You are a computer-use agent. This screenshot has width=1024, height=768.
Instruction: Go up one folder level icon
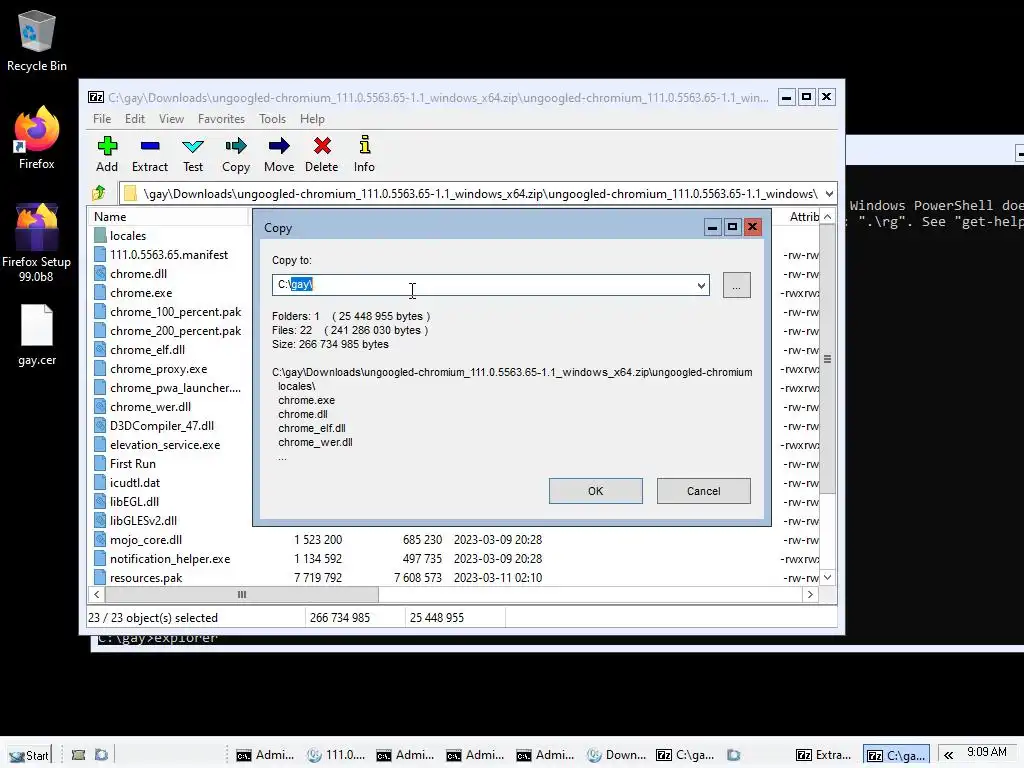pos(99,193)
